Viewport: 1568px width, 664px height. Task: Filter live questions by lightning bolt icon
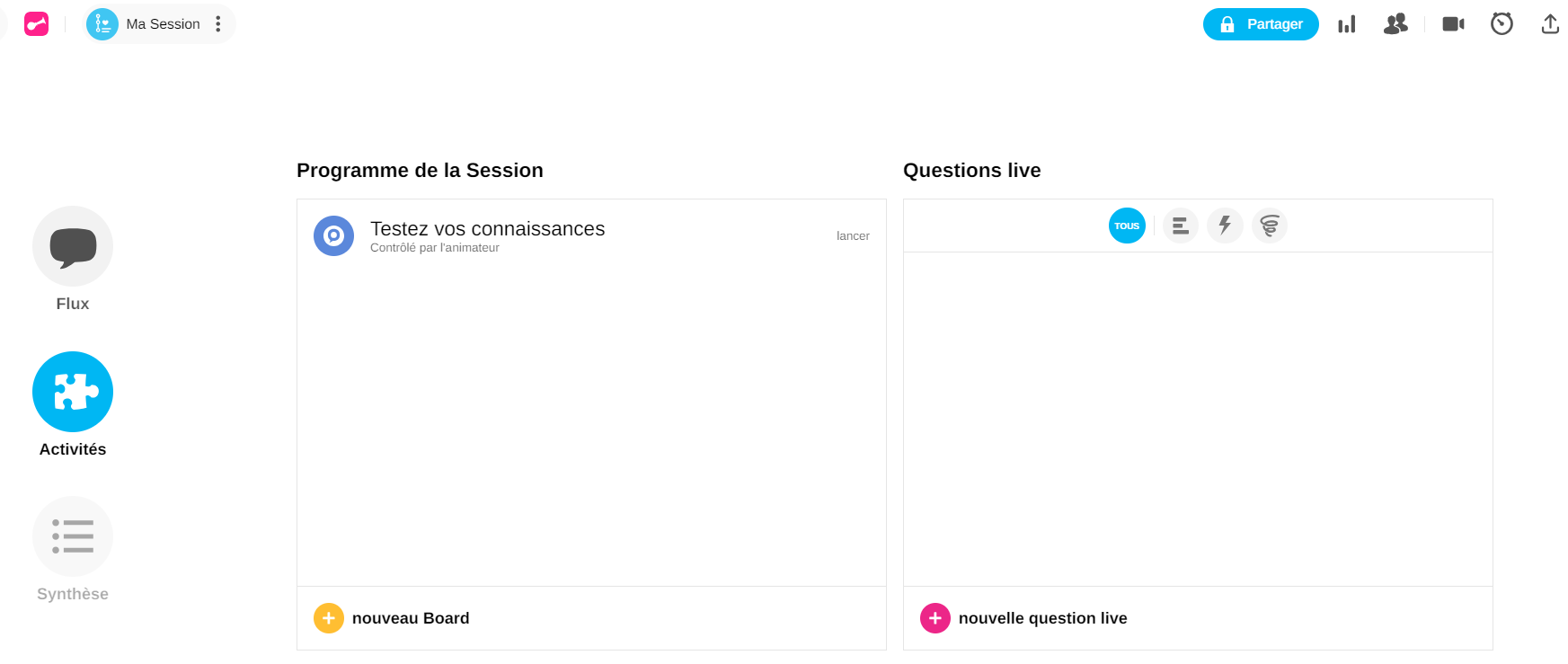tap(1225, 226)
